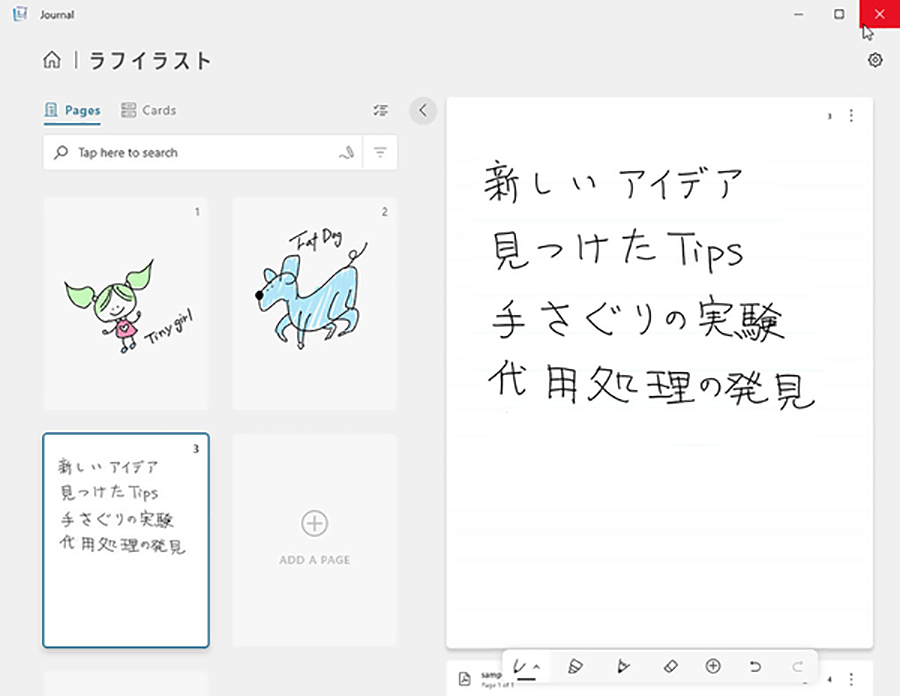Go to the Journal home icon
Screen dimensions: 900x696
52,60
